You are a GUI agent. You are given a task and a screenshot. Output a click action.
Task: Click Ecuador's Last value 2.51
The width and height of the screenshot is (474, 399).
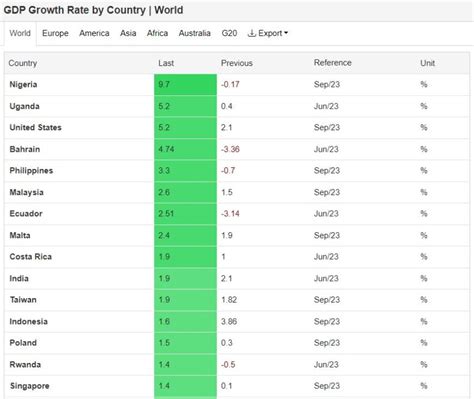pyautogui.click(x=166, y=214)
